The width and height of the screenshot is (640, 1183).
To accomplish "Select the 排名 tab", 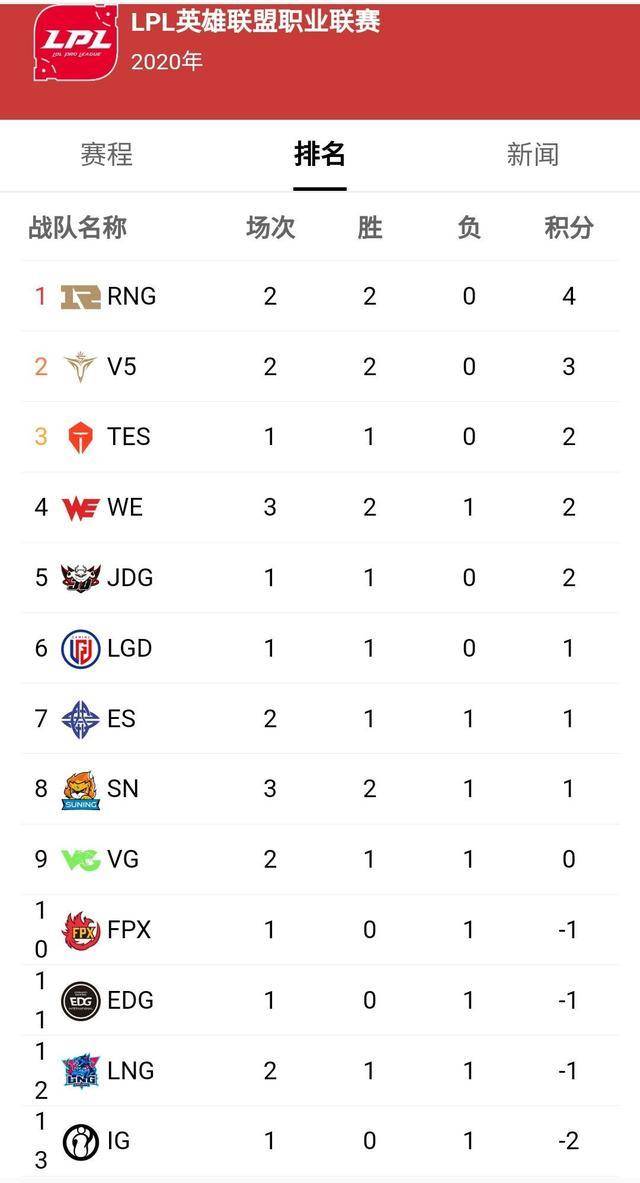I will click(320, 155).
